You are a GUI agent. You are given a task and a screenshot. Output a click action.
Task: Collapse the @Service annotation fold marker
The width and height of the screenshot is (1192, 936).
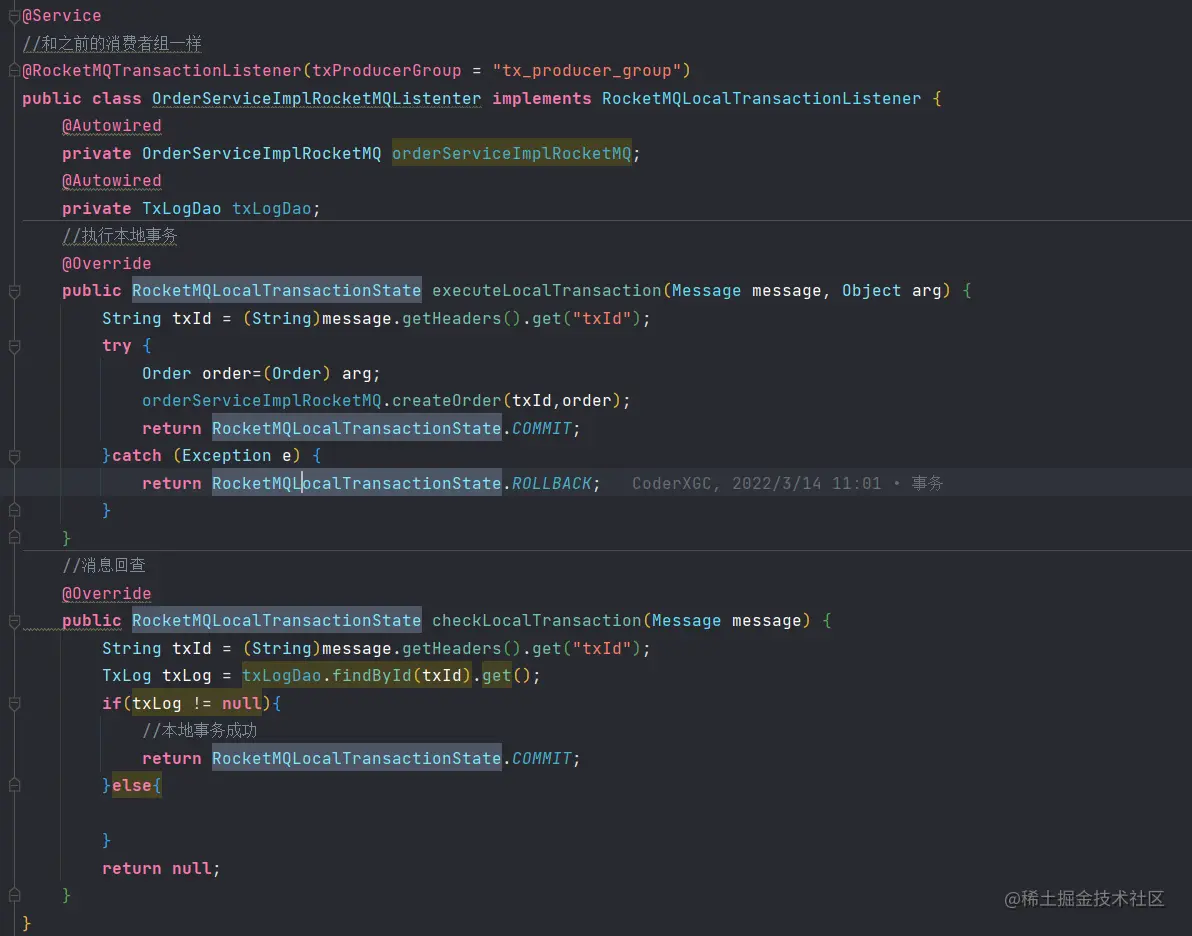pyautogui.click(x=14, y=16)
